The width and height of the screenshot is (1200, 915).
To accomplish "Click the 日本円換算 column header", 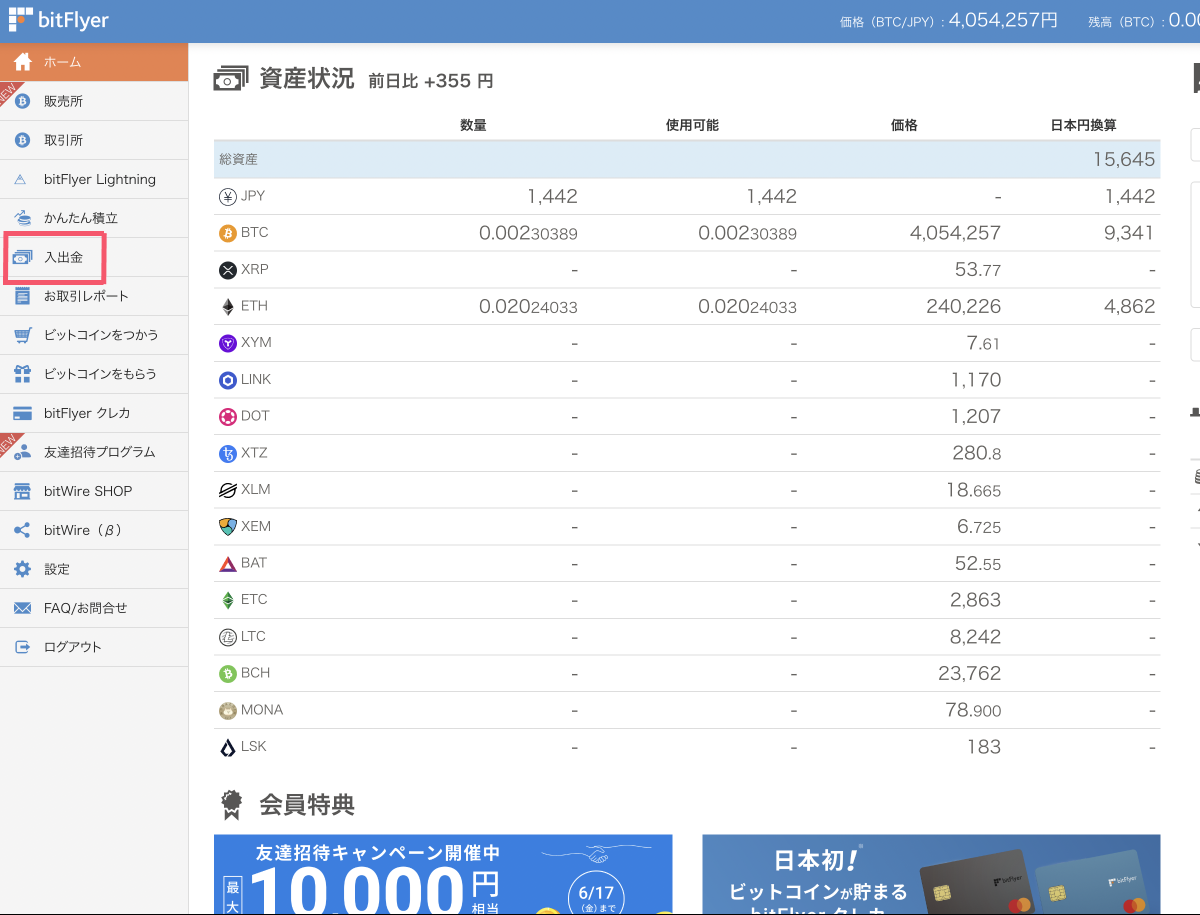I will tap(1083, 125).
